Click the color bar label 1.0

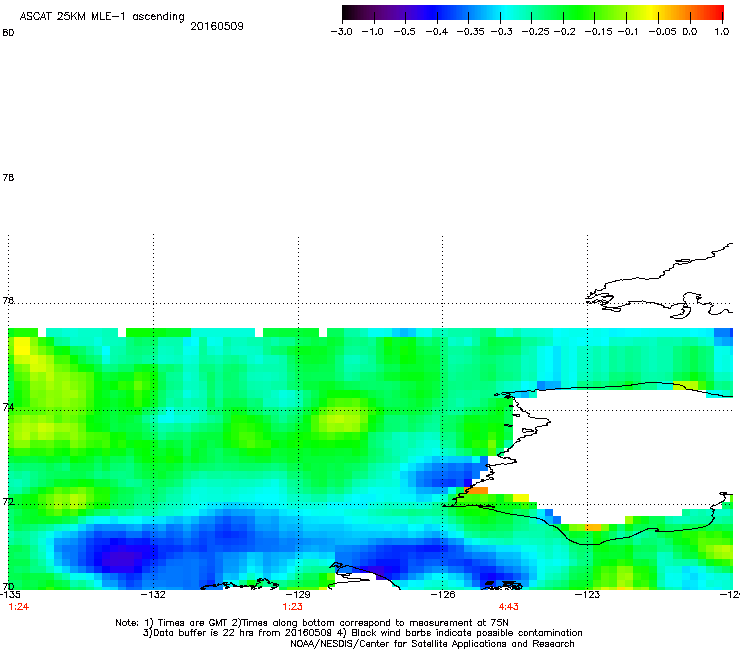pyautogui.click(x=722, y=32)
